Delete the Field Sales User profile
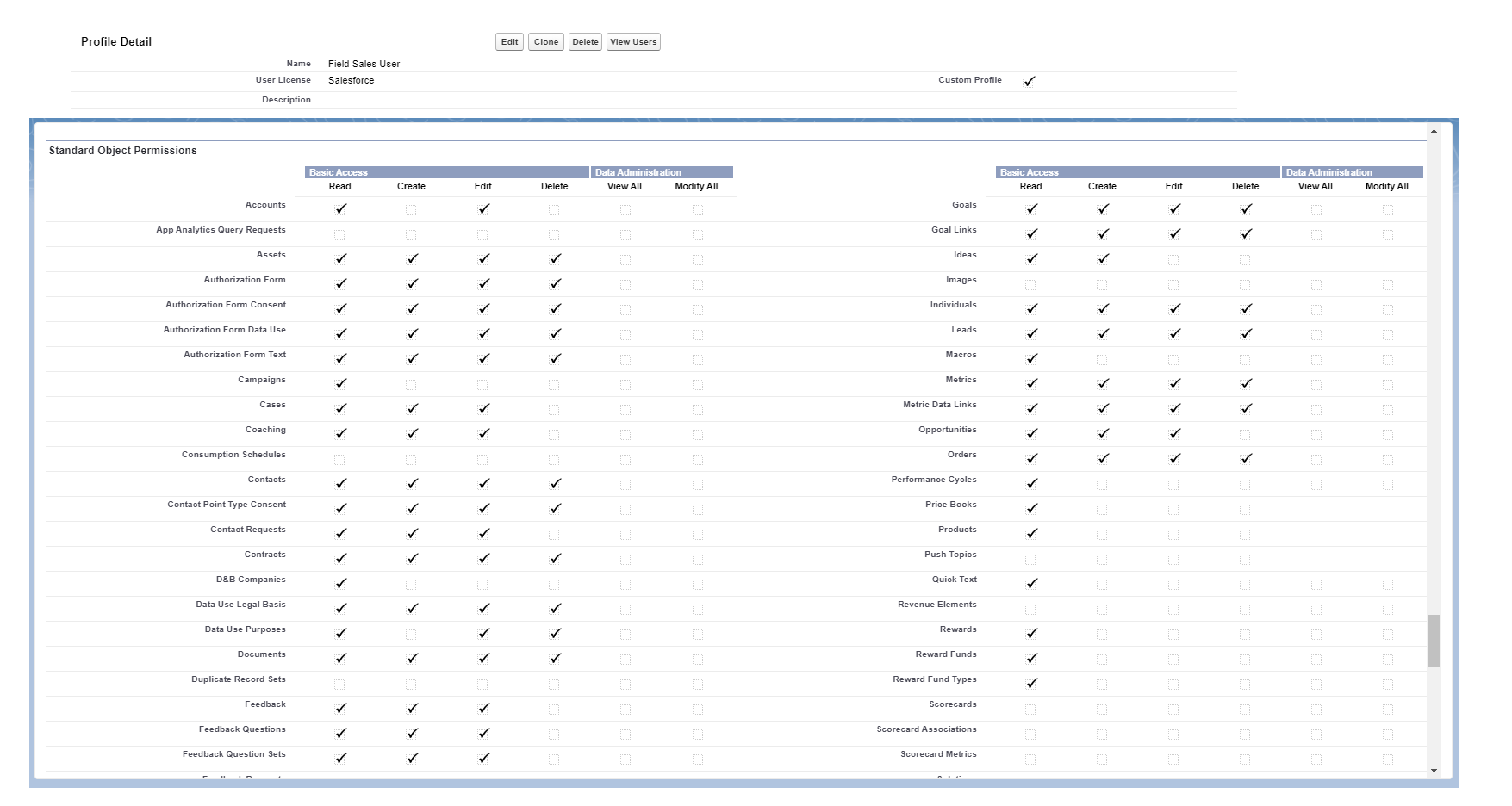The height and width of the screenshot is (806, 1512). coord(585,42)
